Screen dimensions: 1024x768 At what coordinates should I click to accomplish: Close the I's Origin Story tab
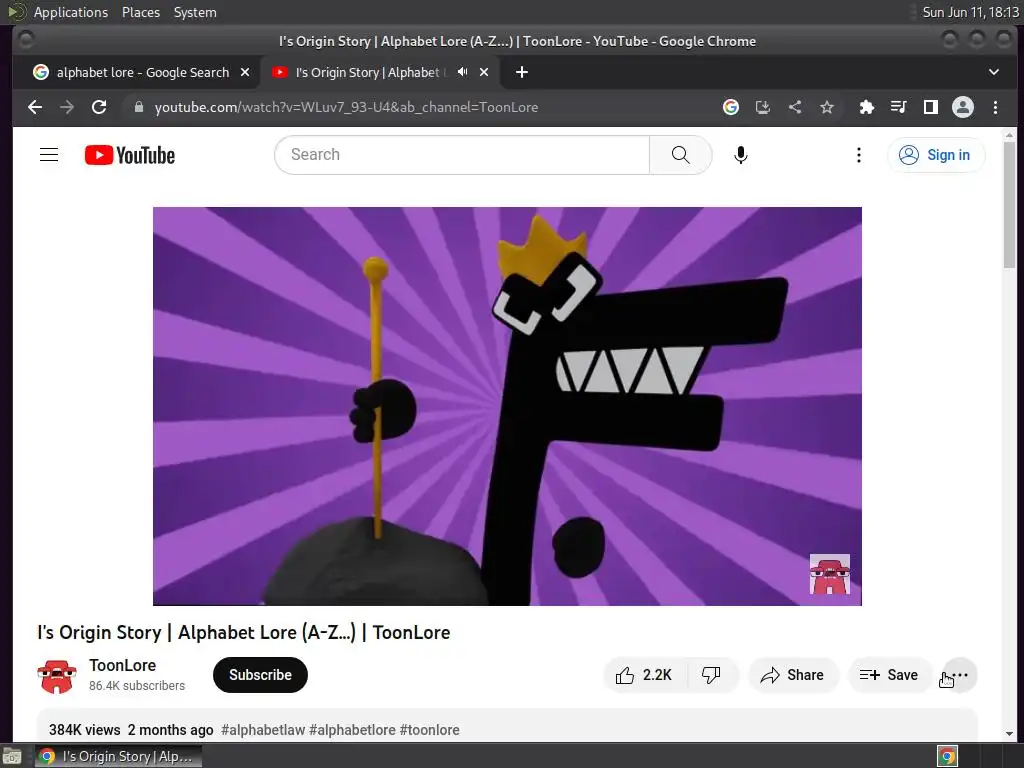[x=484, y=72]
